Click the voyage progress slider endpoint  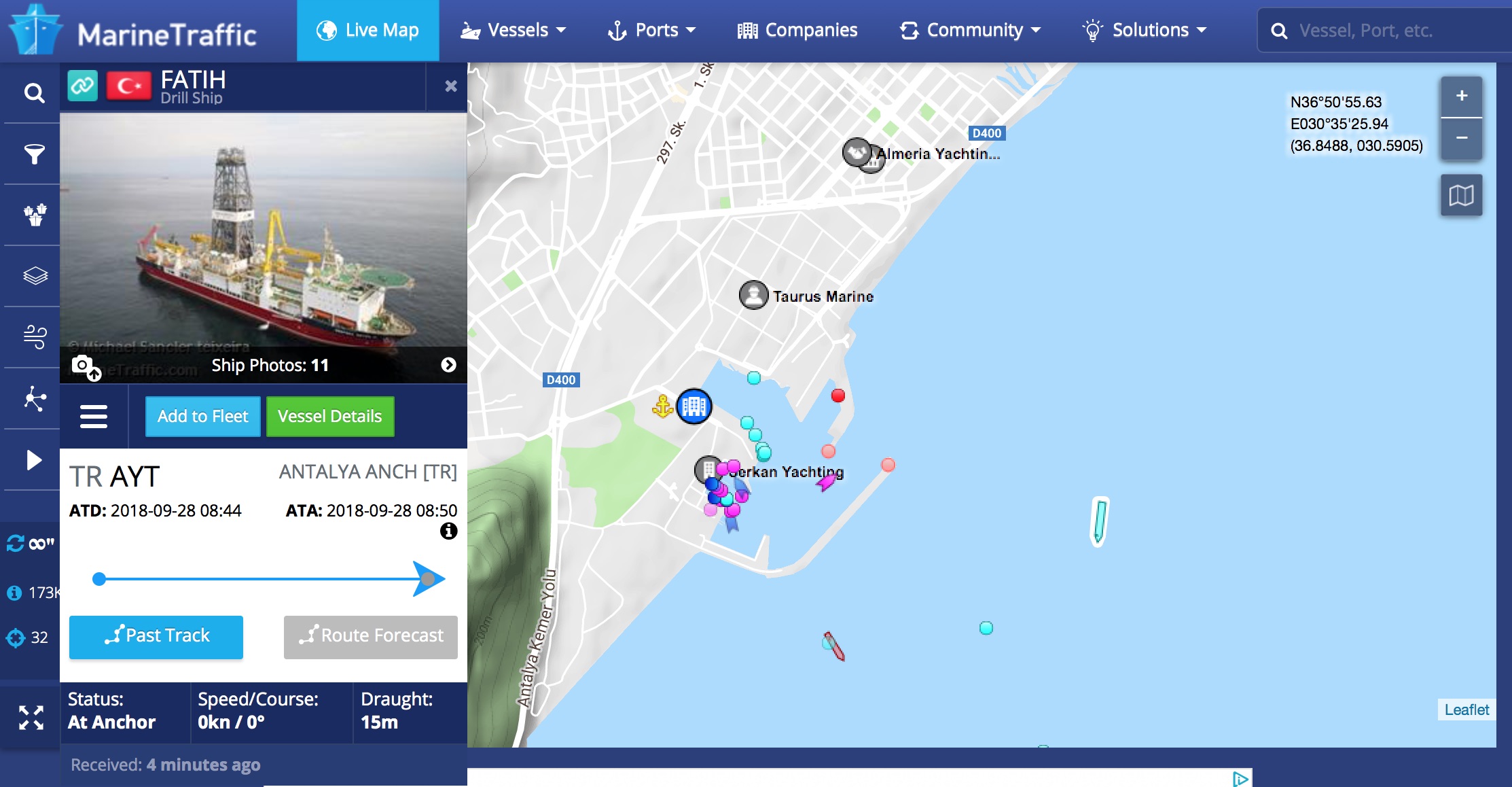[x=427, y=579]
